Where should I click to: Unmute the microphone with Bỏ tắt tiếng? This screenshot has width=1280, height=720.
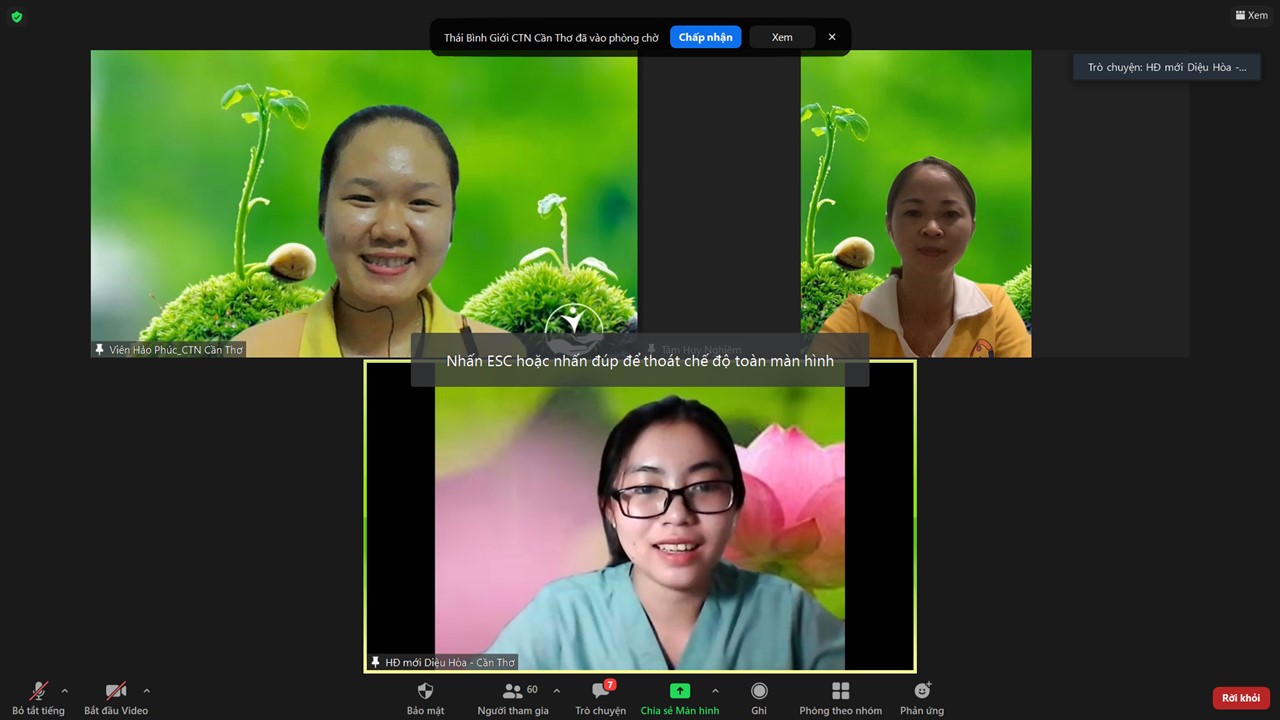39,698
